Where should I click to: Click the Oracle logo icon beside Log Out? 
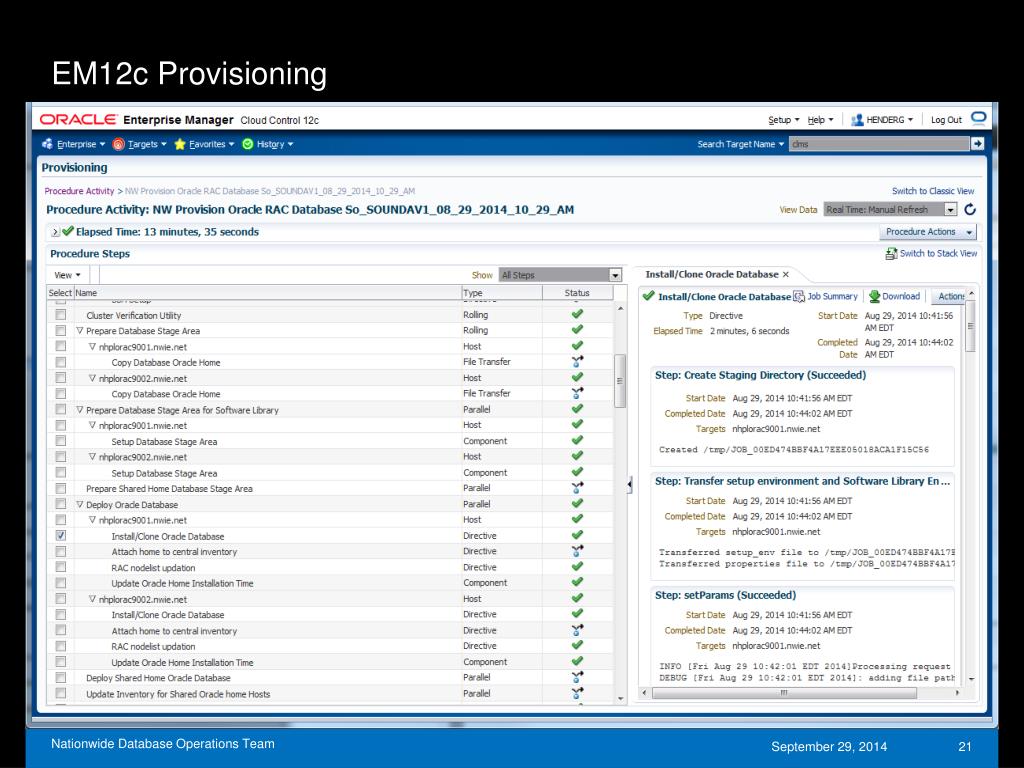(x=978, y=118)
